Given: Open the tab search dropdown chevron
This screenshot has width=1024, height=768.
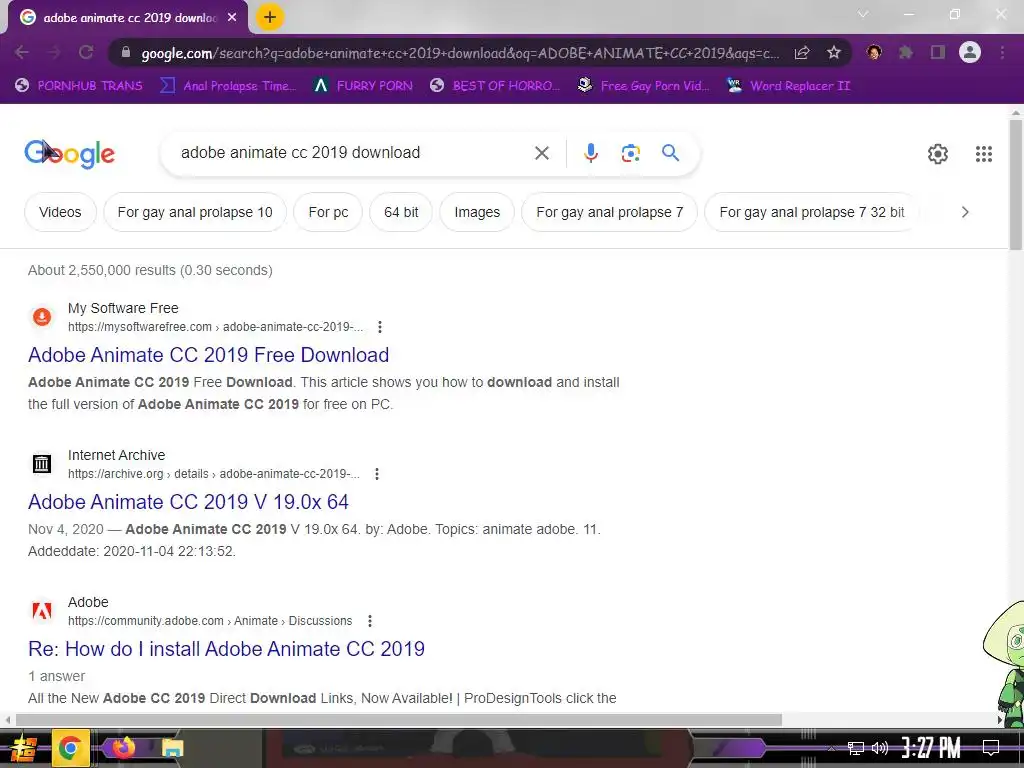Looking at the screenshot, I should click(x=863, y=14).
